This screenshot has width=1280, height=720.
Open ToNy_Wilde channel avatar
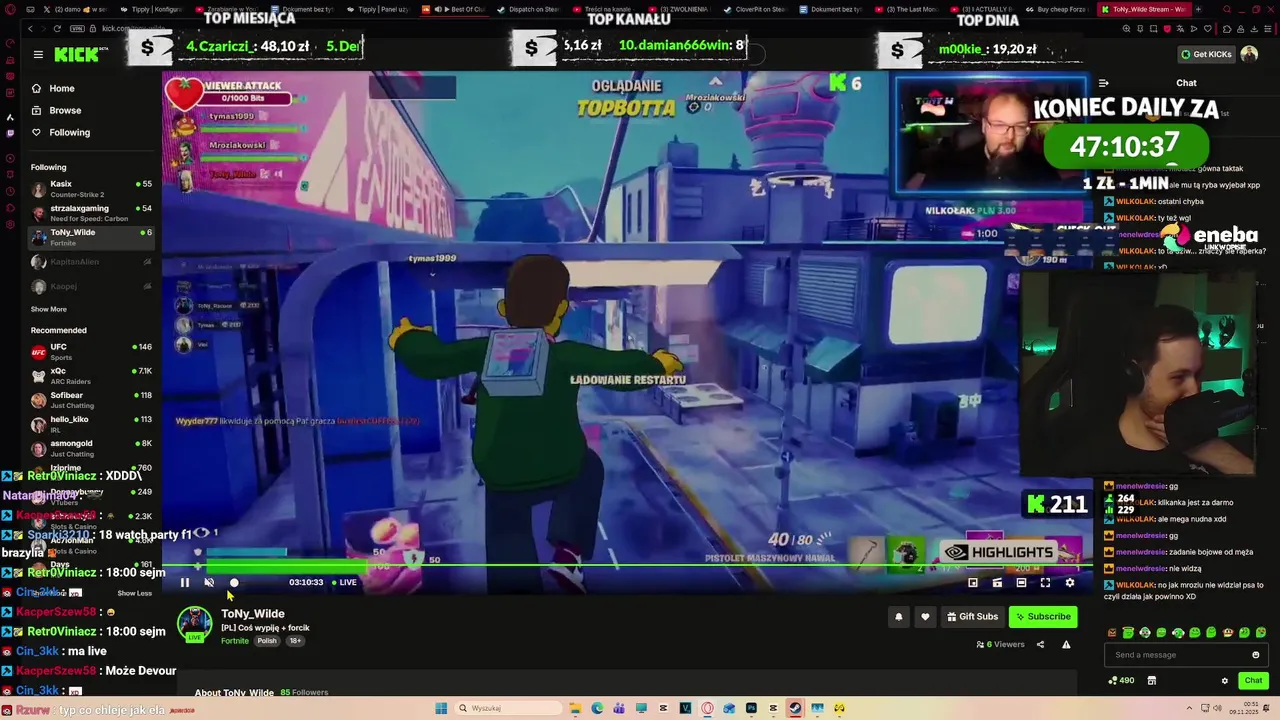(x=195, y=624)
